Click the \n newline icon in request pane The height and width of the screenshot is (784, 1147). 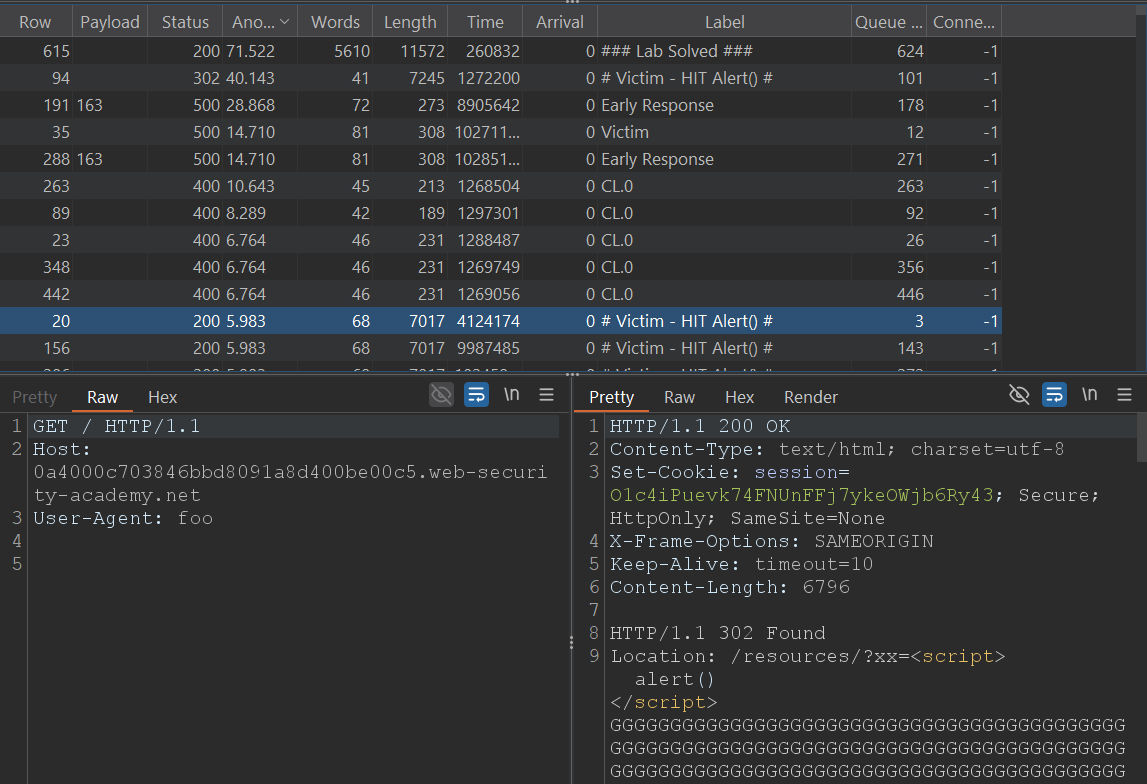click(512, 395)
